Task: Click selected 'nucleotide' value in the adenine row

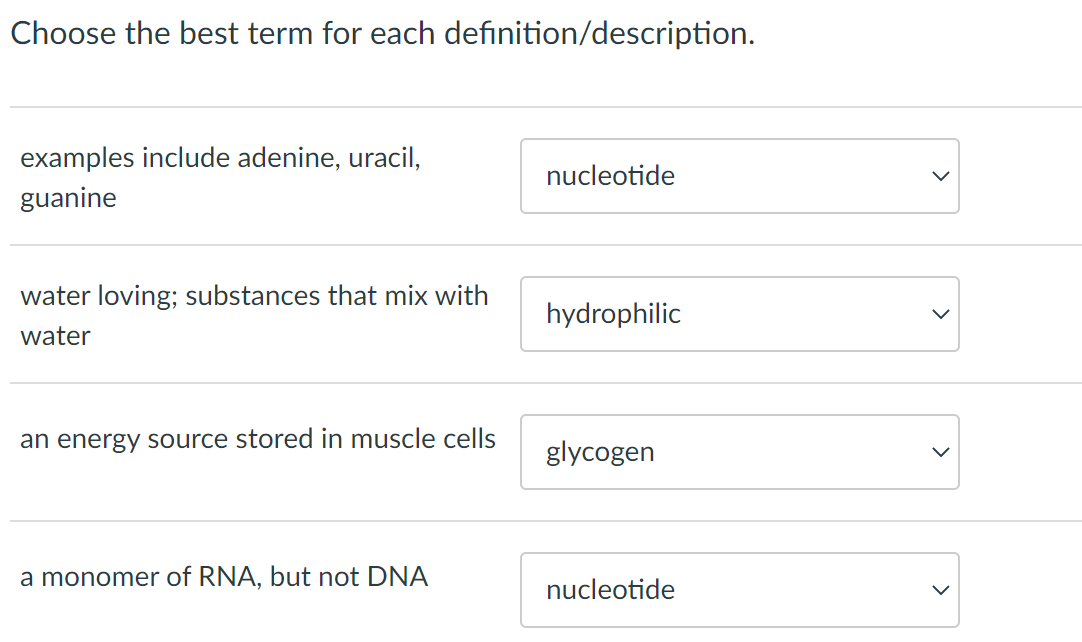Action: click(610, 176)
